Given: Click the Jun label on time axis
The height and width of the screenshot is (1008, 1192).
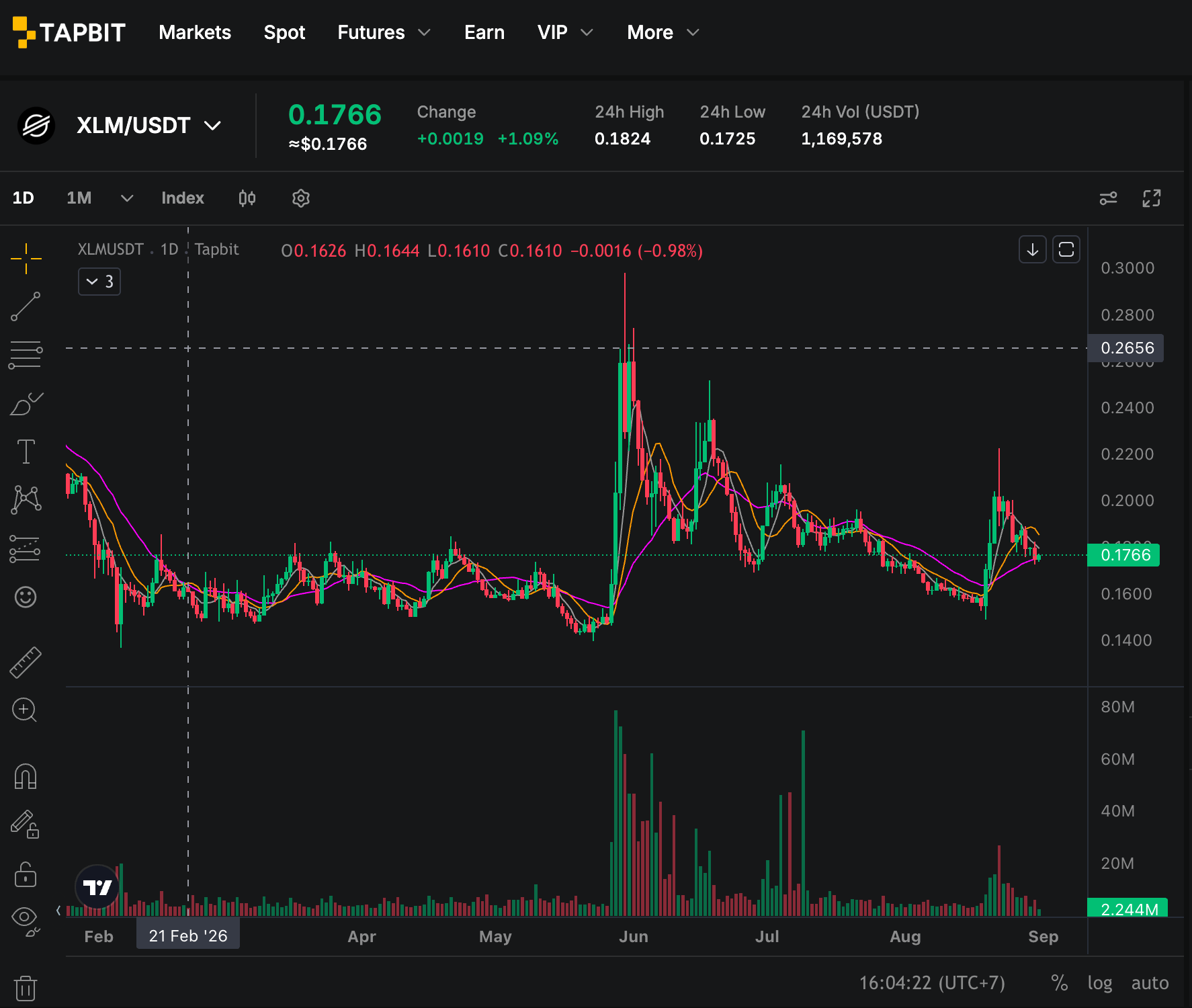Looking at the screenshot, I should tap(634, 936).
